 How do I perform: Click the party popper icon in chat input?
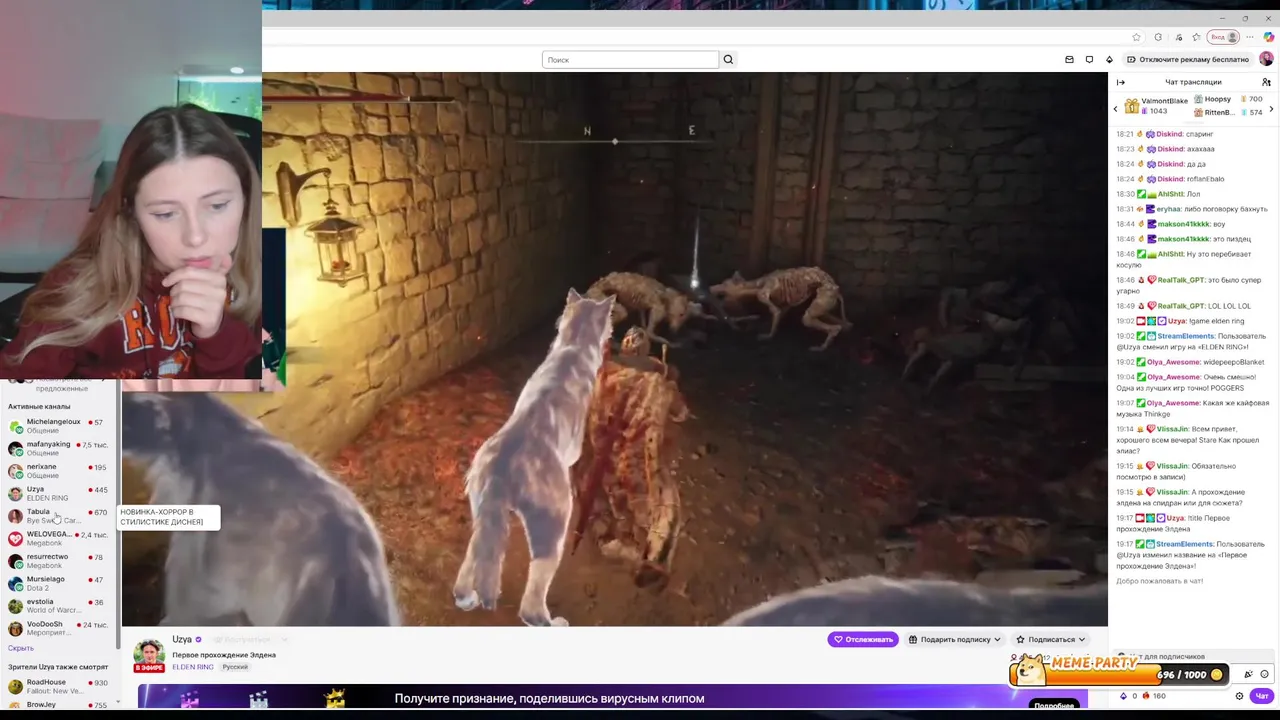(1248, 674)
